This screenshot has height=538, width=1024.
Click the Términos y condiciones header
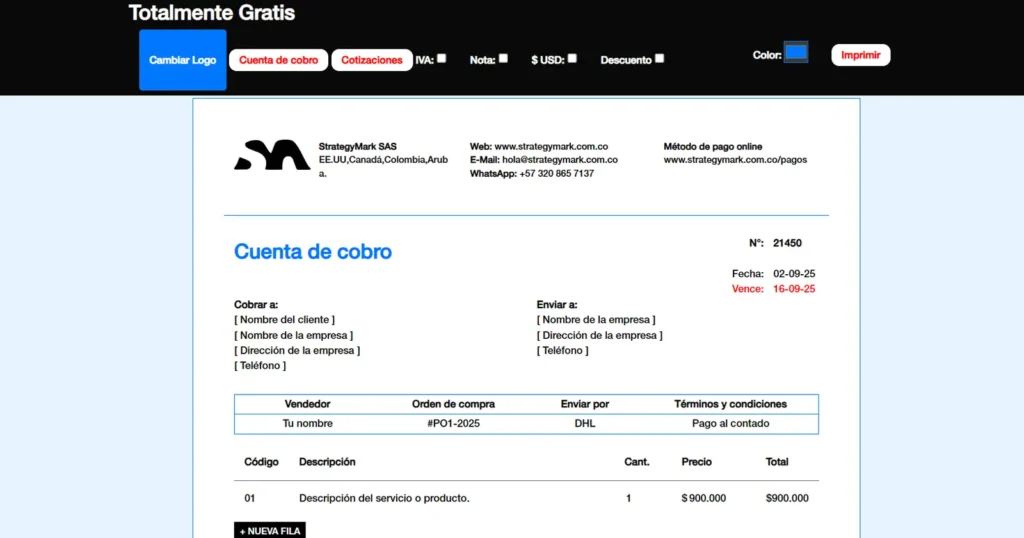tap(730, 404)
